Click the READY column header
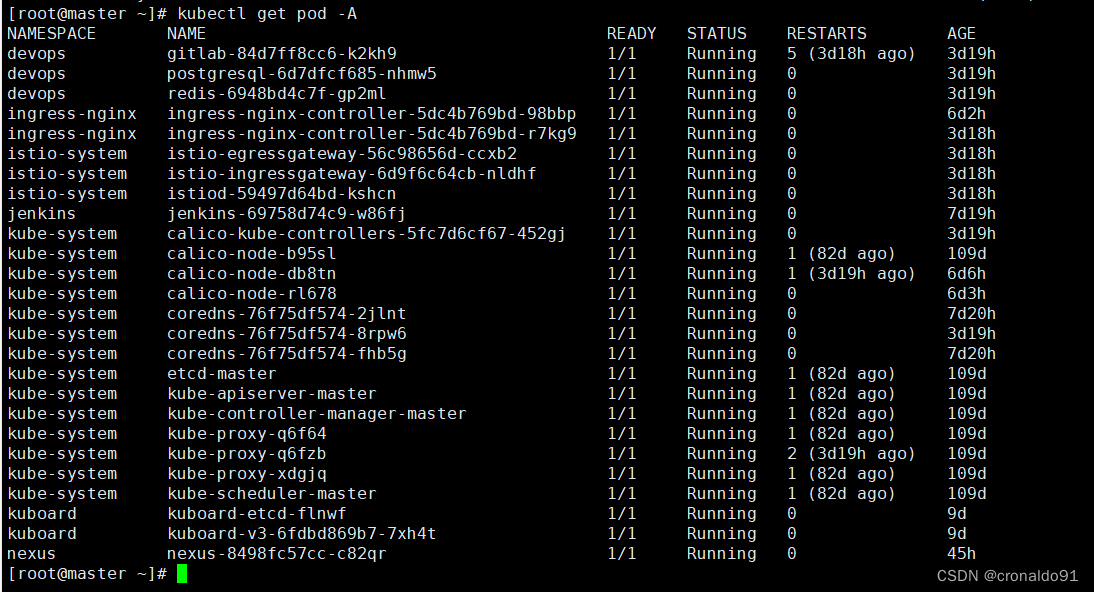This screenshot has width=1094, height=592. coord(631,34)
